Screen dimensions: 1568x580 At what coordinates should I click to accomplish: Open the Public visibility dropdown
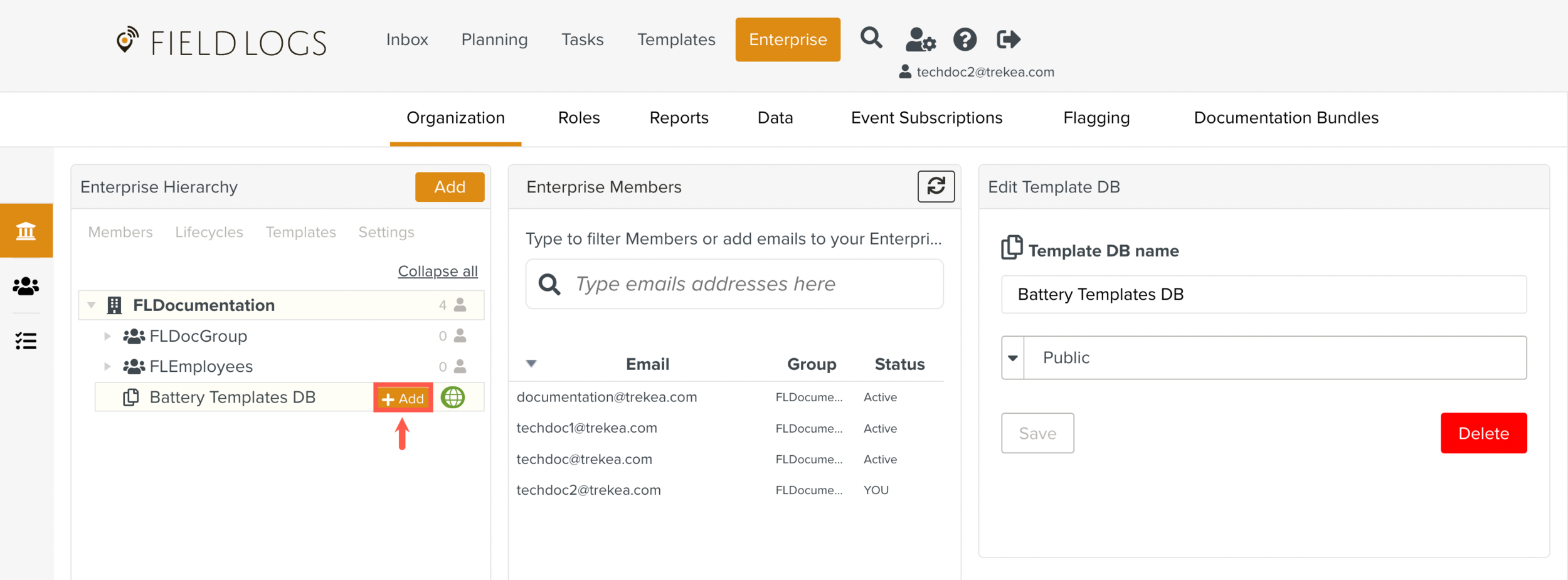tap(1012, 358)
